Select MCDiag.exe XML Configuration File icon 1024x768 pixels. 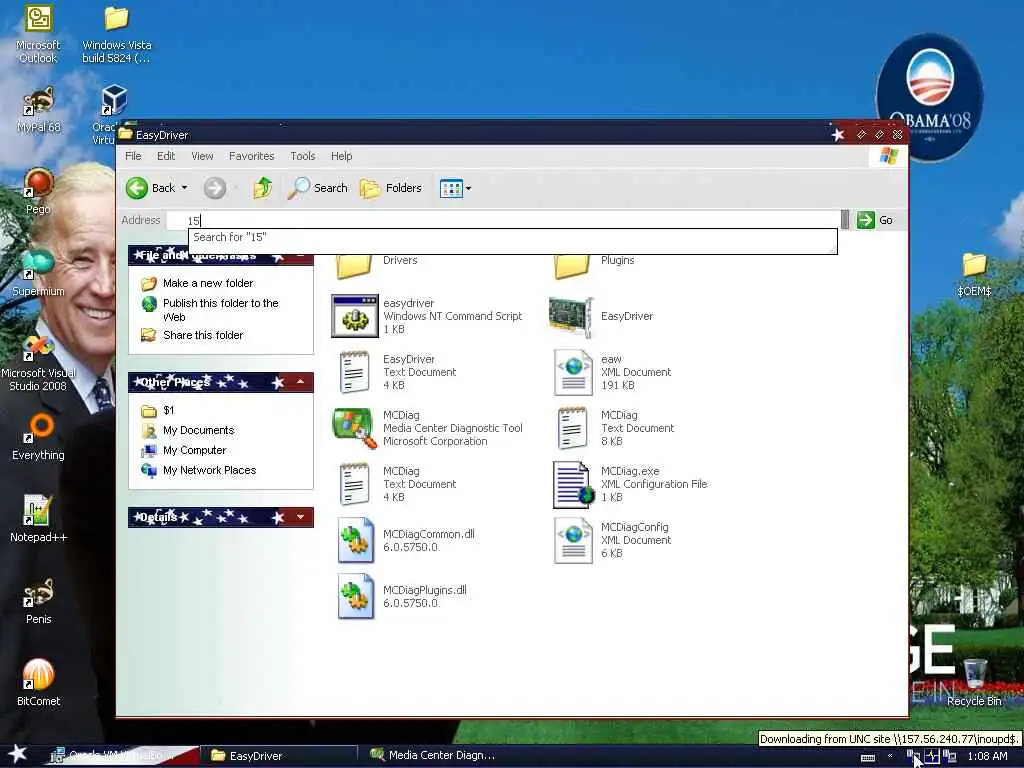click(x=573, y=485)
